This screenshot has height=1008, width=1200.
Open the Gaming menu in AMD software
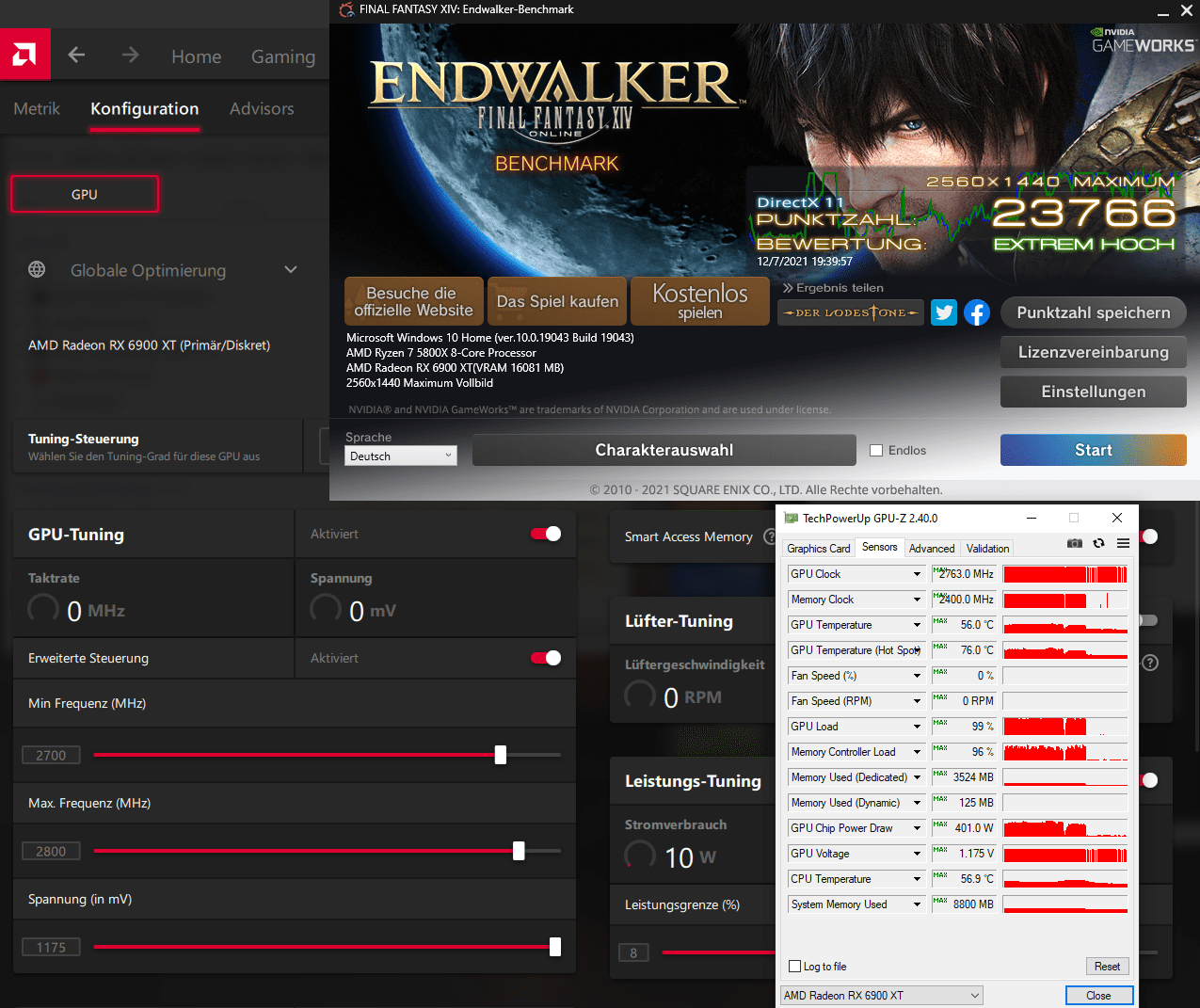[x=282, y=56]
